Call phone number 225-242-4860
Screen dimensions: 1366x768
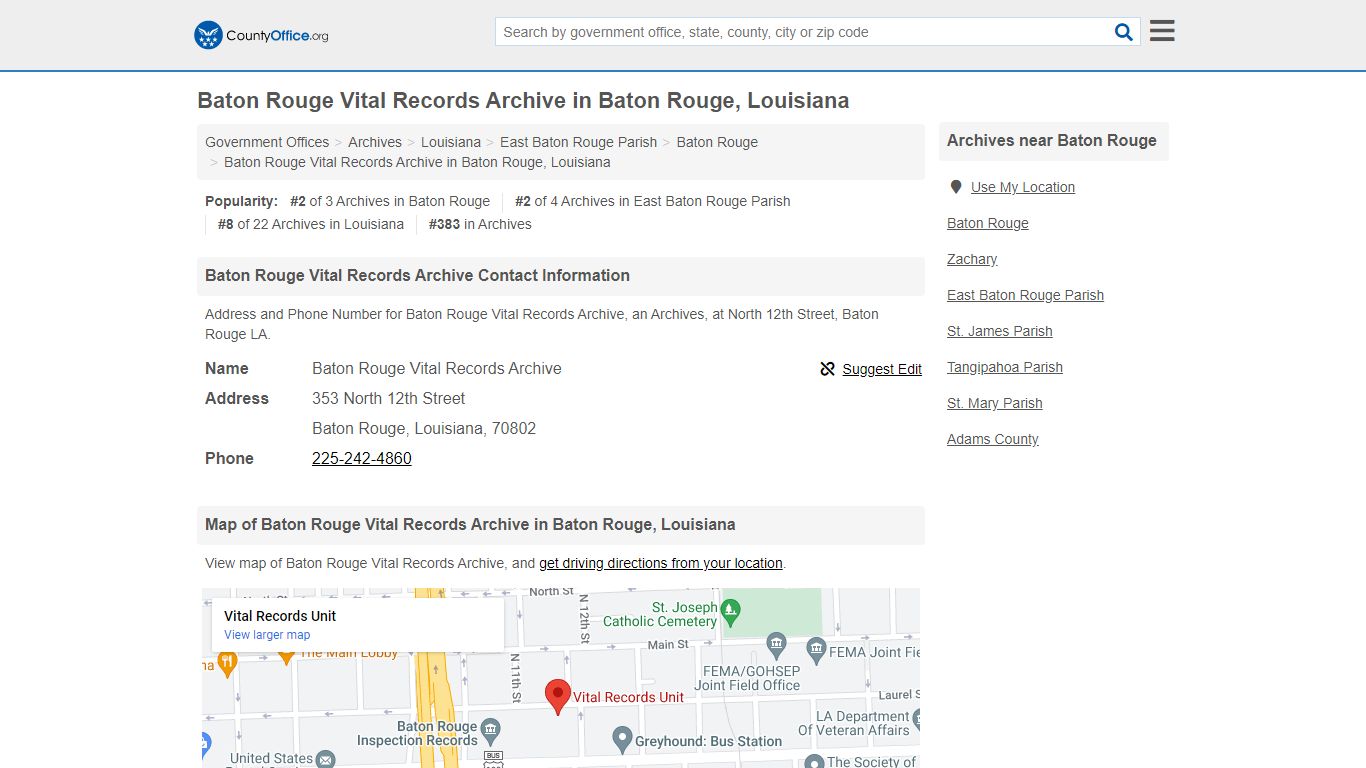[362, 458]
